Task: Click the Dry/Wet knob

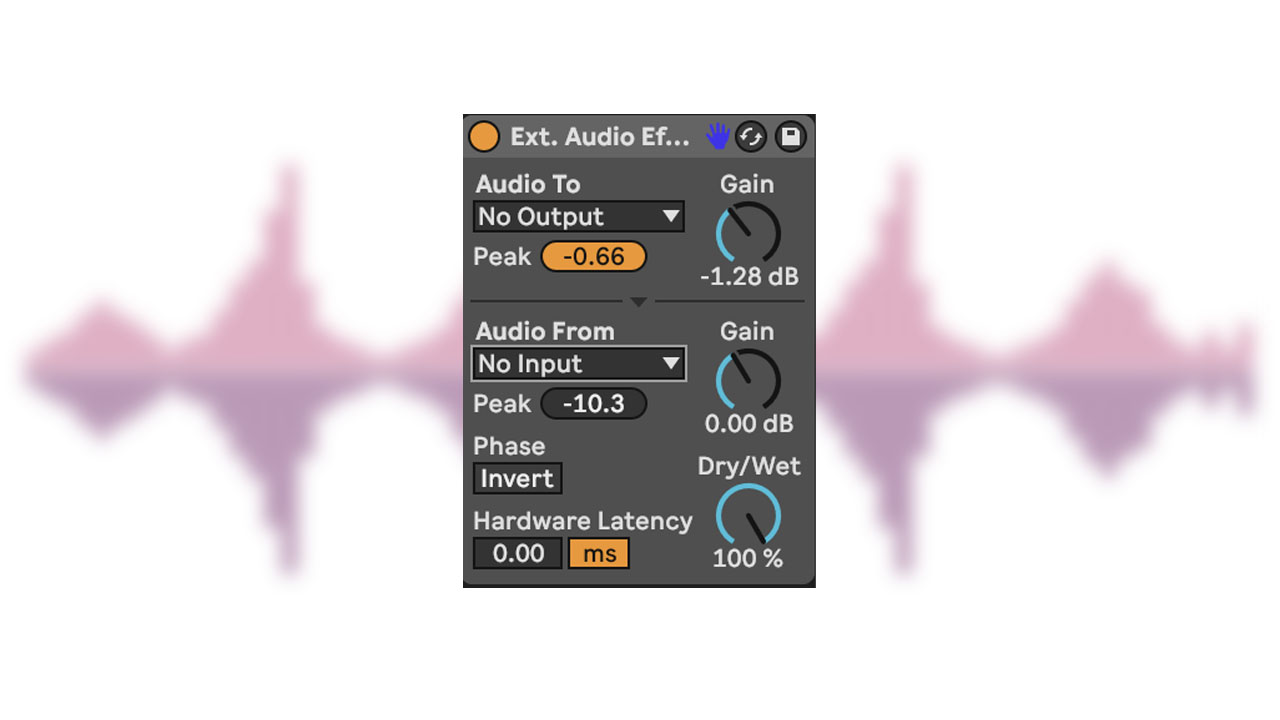Action: coord(748,515)
